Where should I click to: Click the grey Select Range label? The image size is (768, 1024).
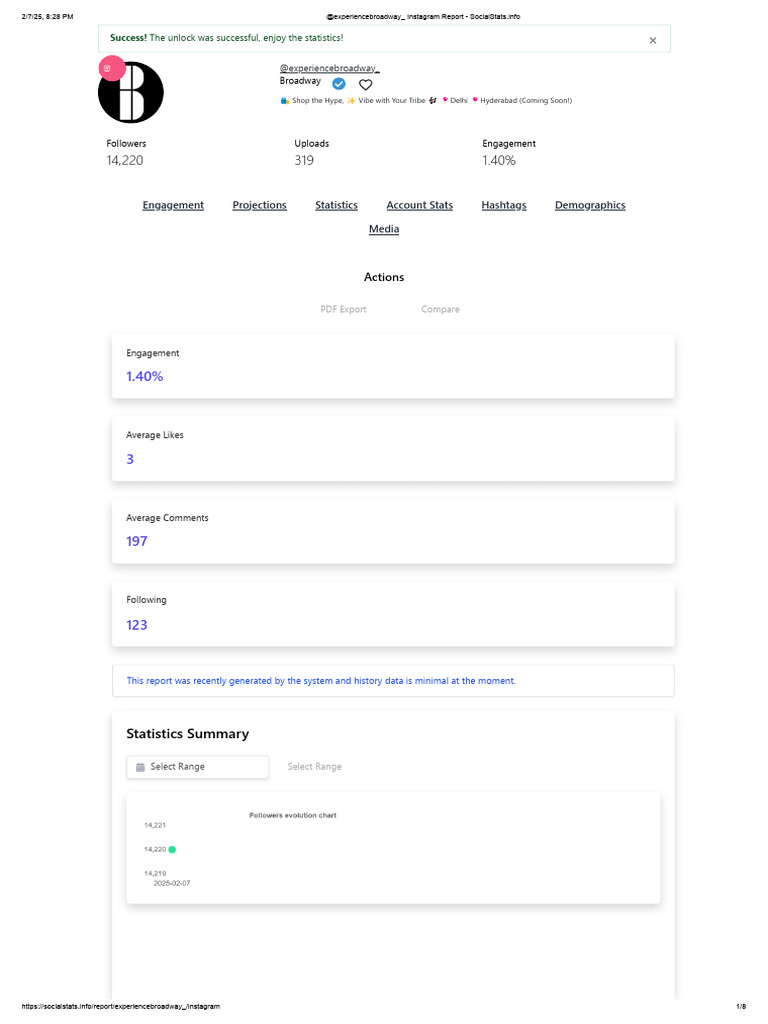tap(314, 767)
